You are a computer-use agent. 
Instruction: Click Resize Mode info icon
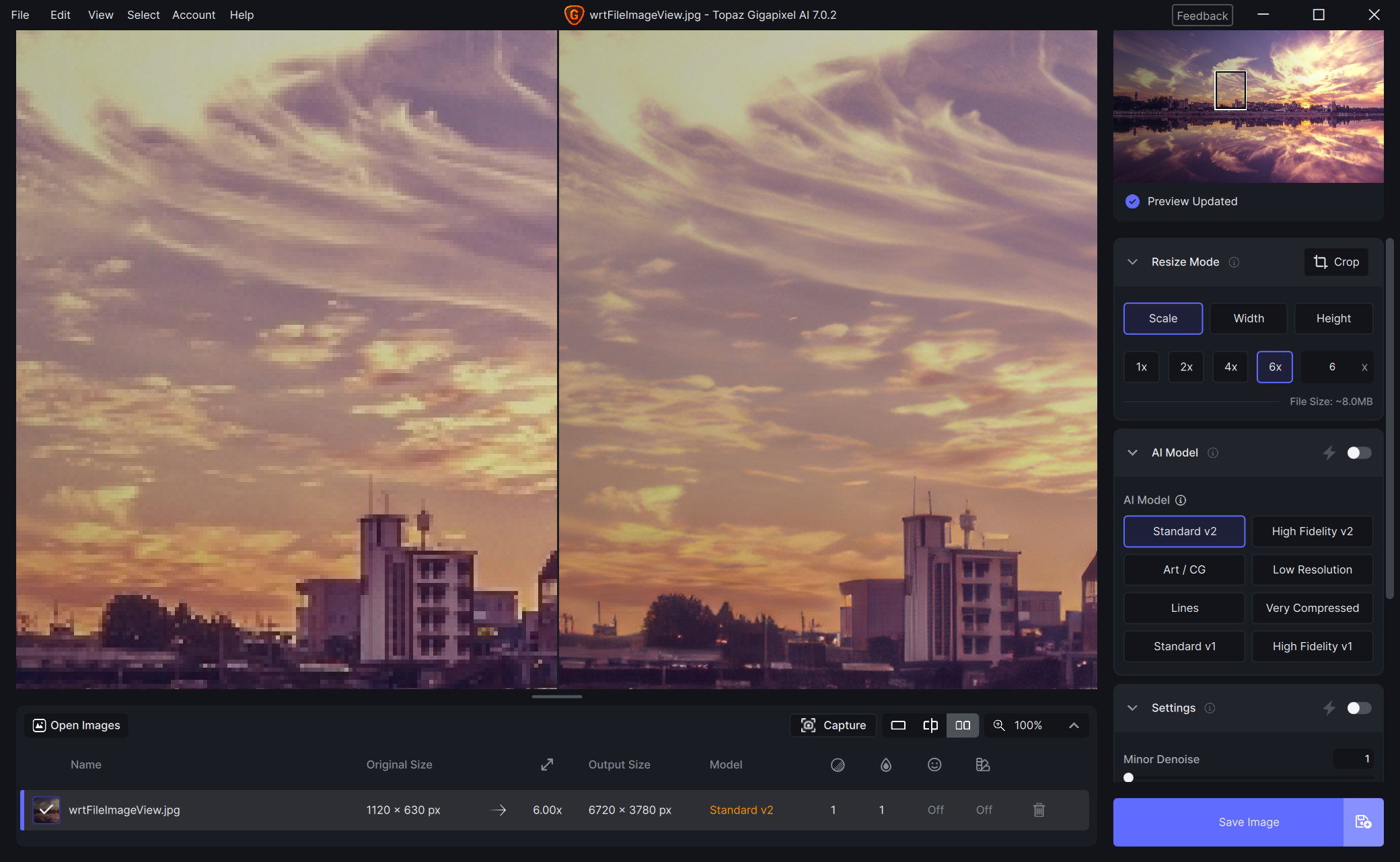[1234, 262]
